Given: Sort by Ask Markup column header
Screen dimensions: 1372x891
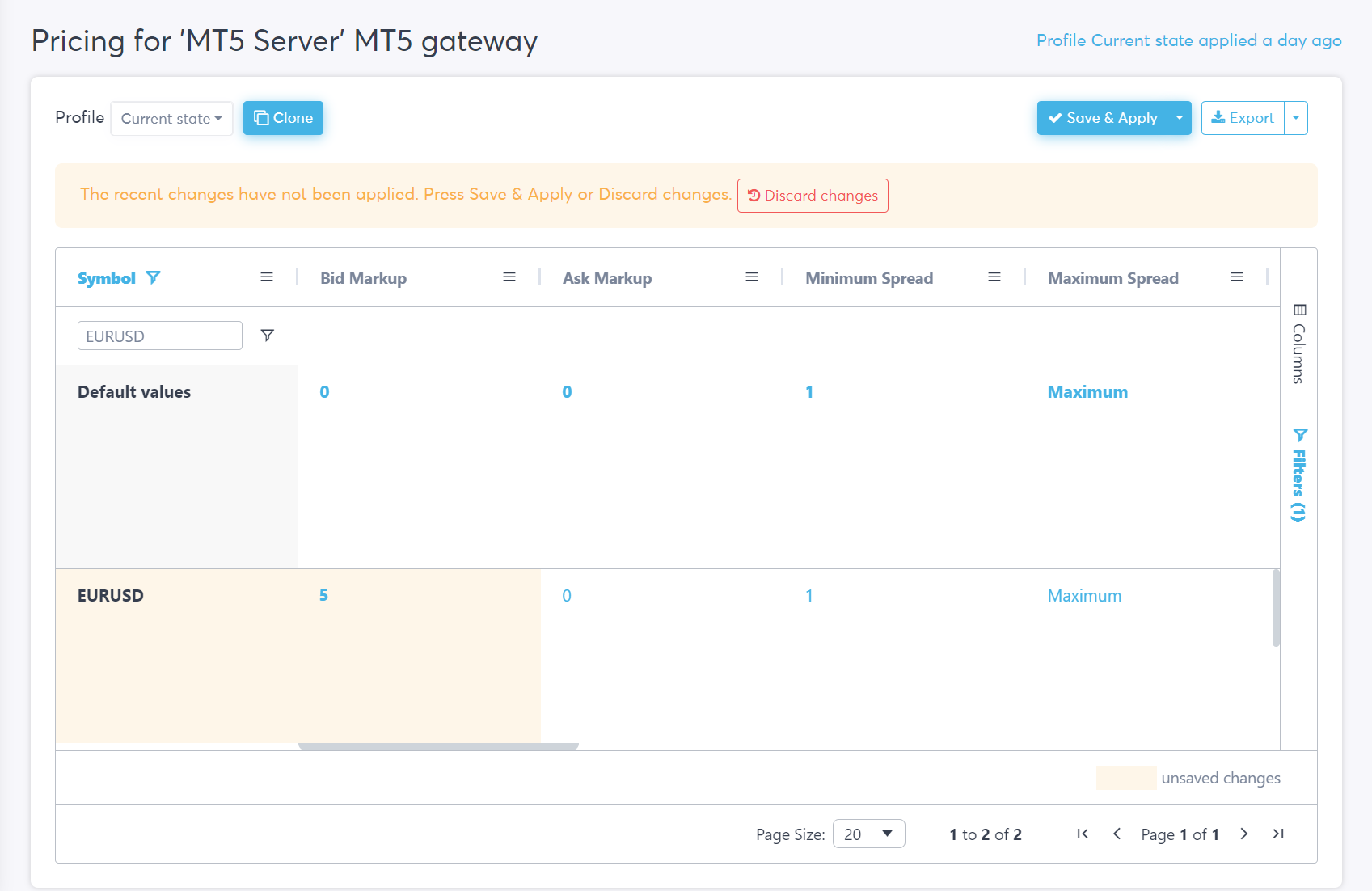Looking at the screenshot, I should [607, 278].
